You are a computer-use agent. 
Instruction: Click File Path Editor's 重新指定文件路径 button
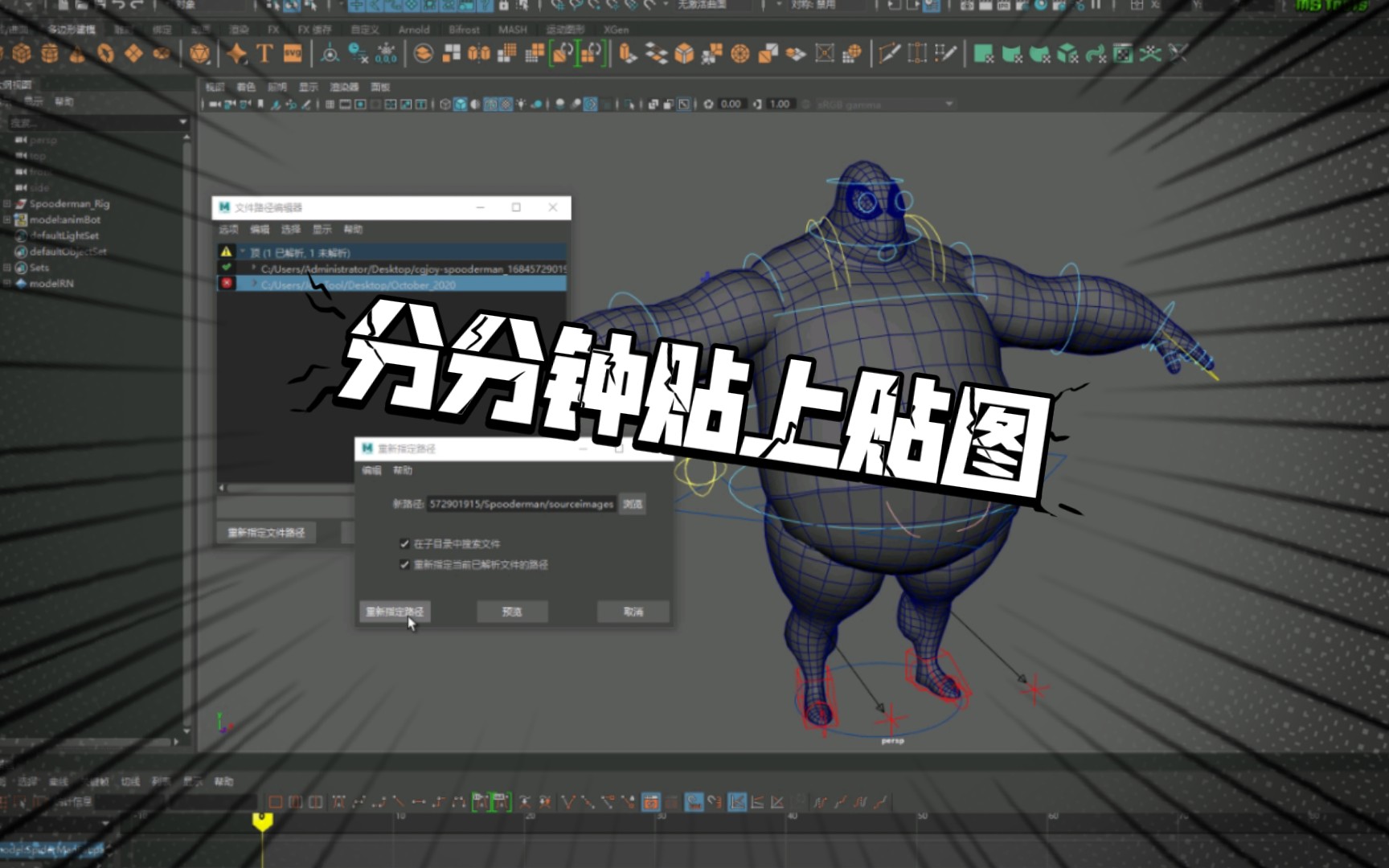point(266,533)
